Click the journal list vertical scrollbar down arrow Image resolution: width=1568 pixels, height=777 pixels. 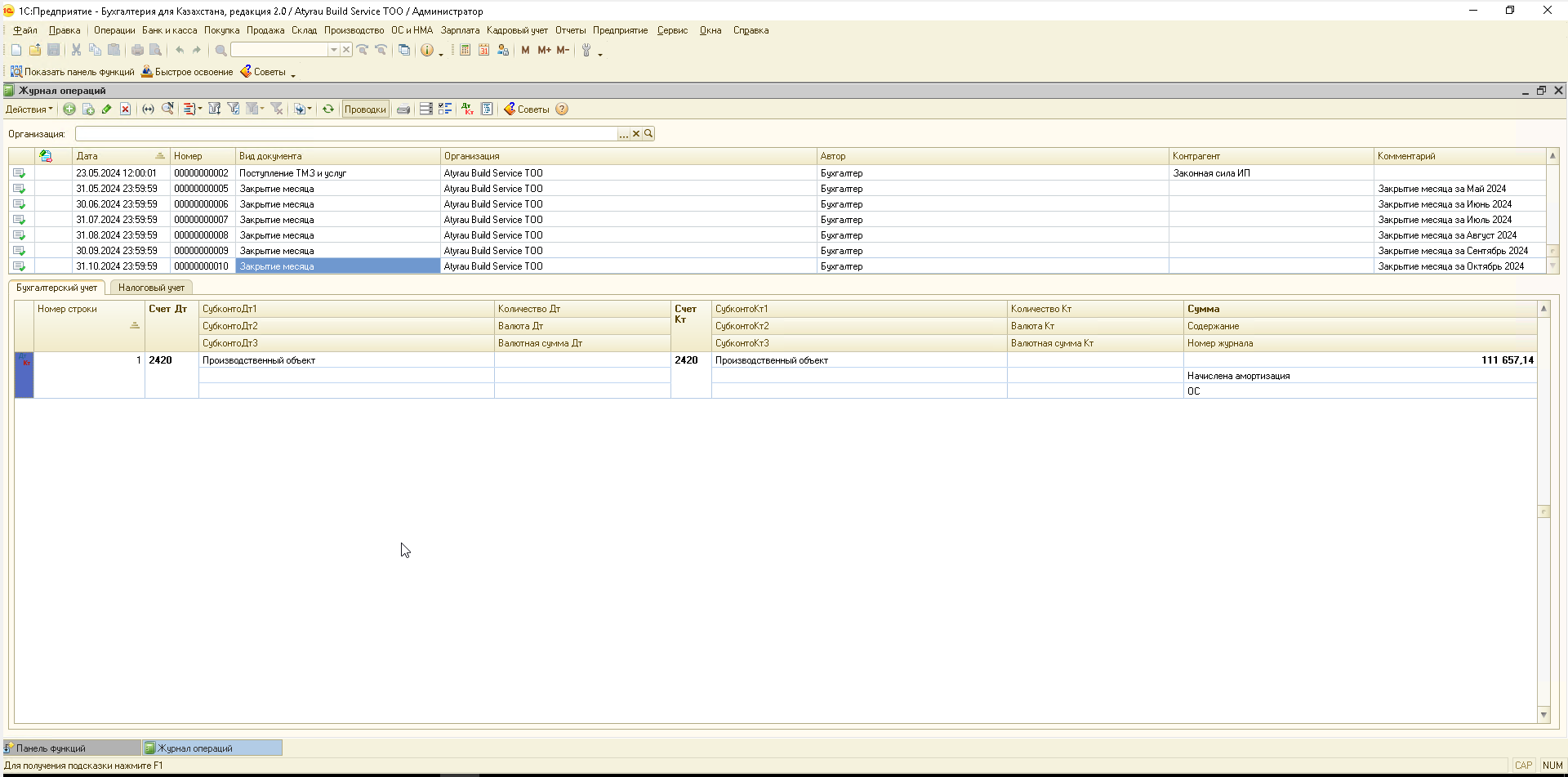coord(1552,266)
